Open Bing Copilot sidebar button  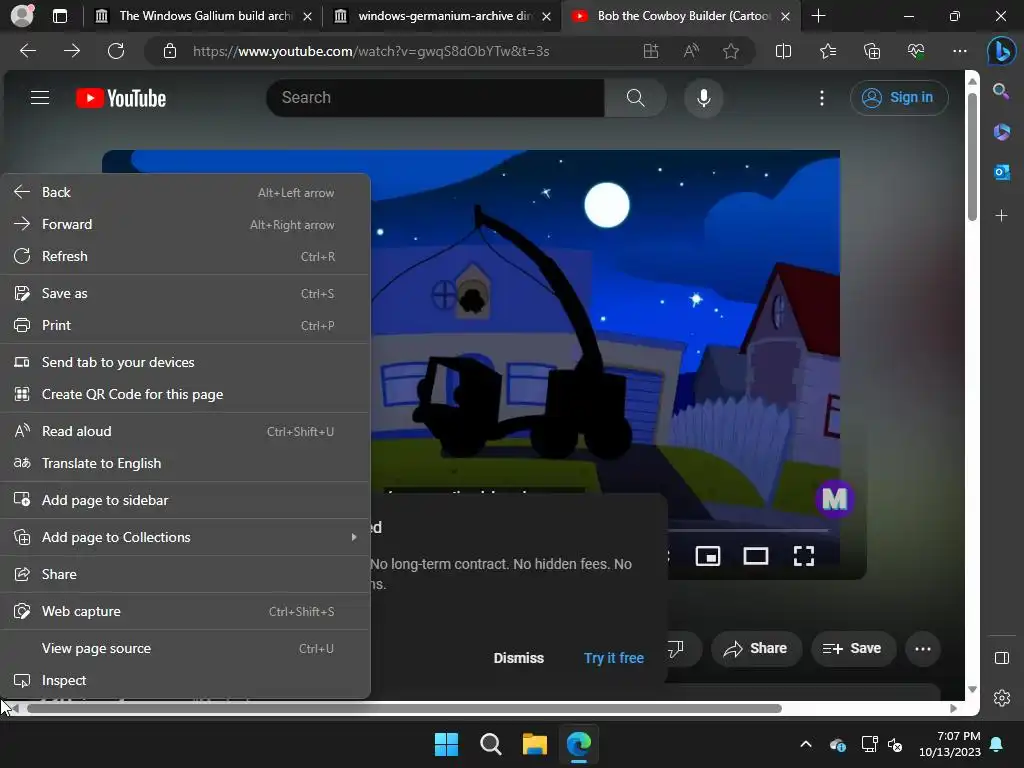1001,51
